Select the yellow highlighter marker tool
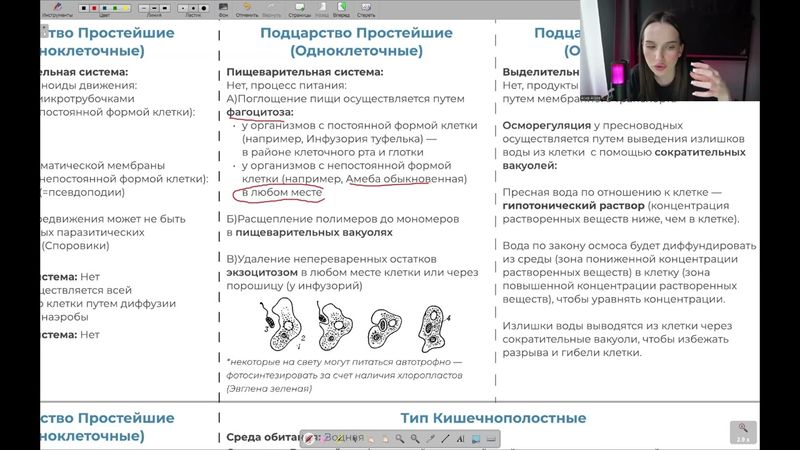Viewport: 800px width, 450px height. tap(339, 439)
